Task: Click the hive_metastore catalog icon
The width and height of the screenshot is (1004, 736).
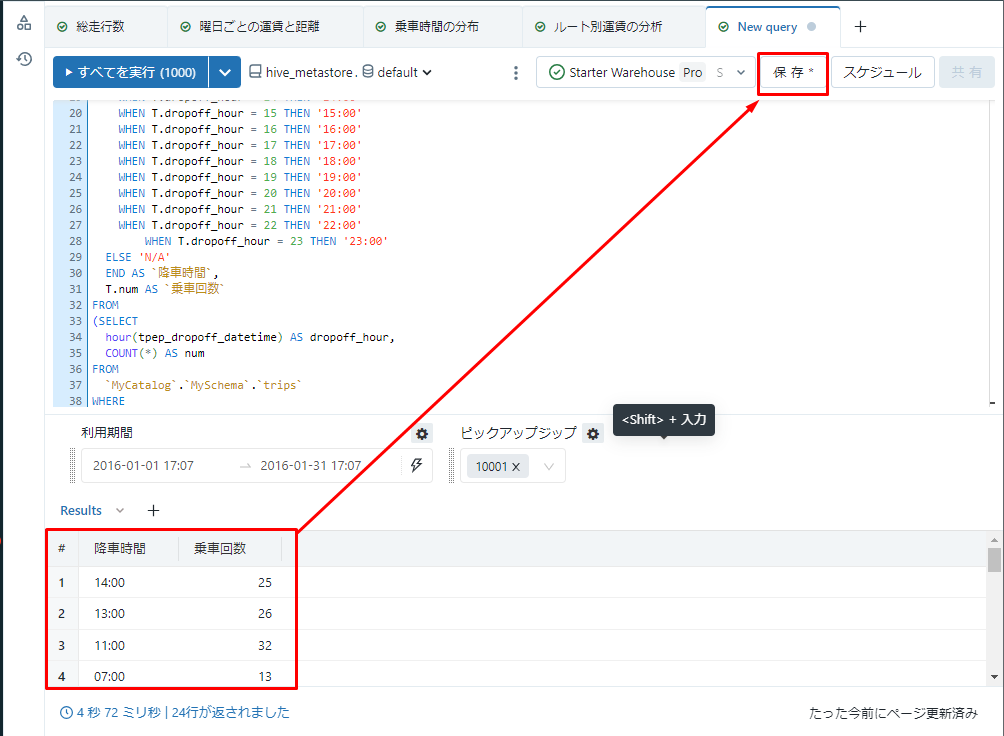Action: pyautogui.click(x=255, y=71)
